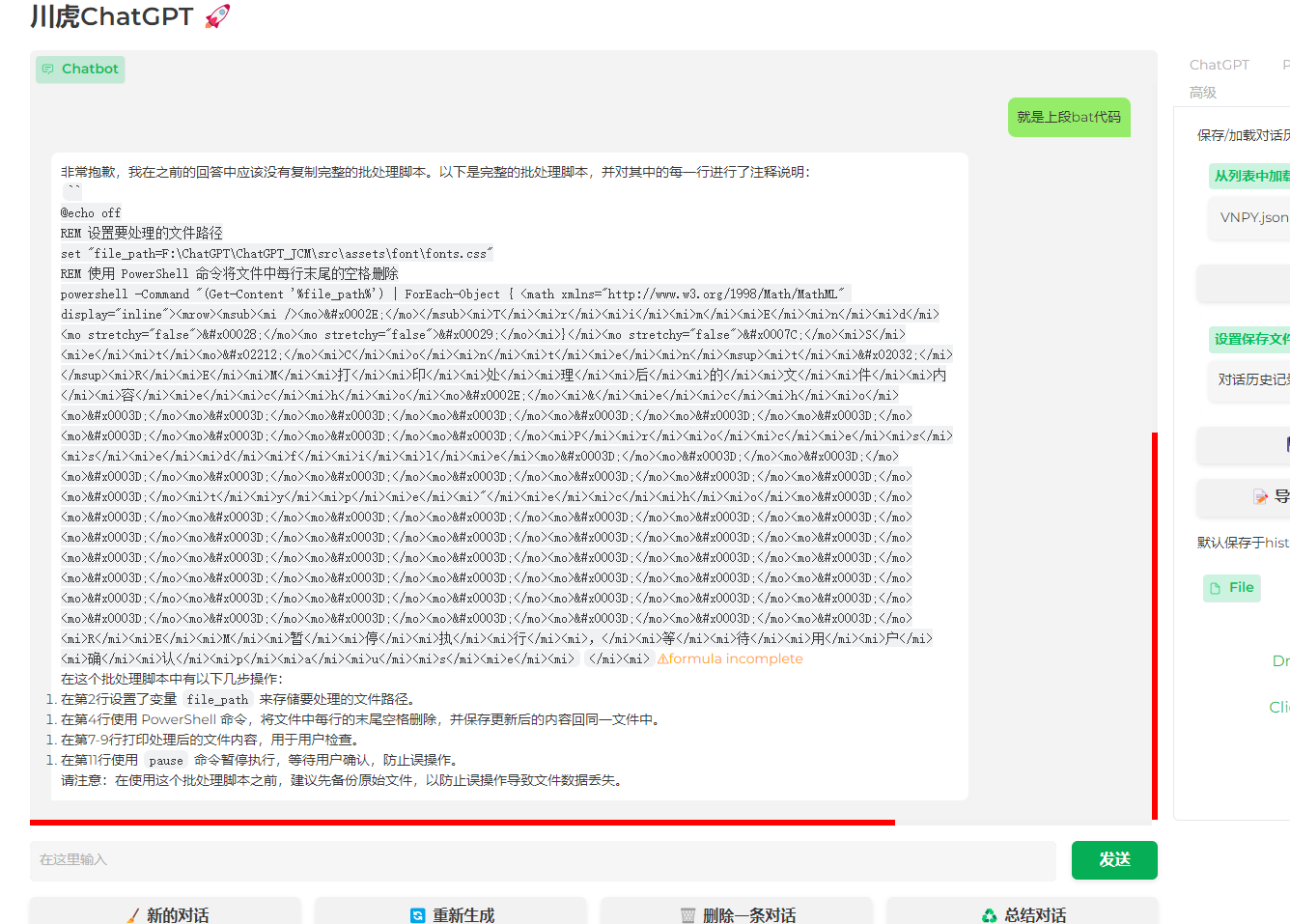Viewport: 1290px width, 924px height.
Task: Focus the 在这里输入 message input field
Action: click(x=544, y=860)
